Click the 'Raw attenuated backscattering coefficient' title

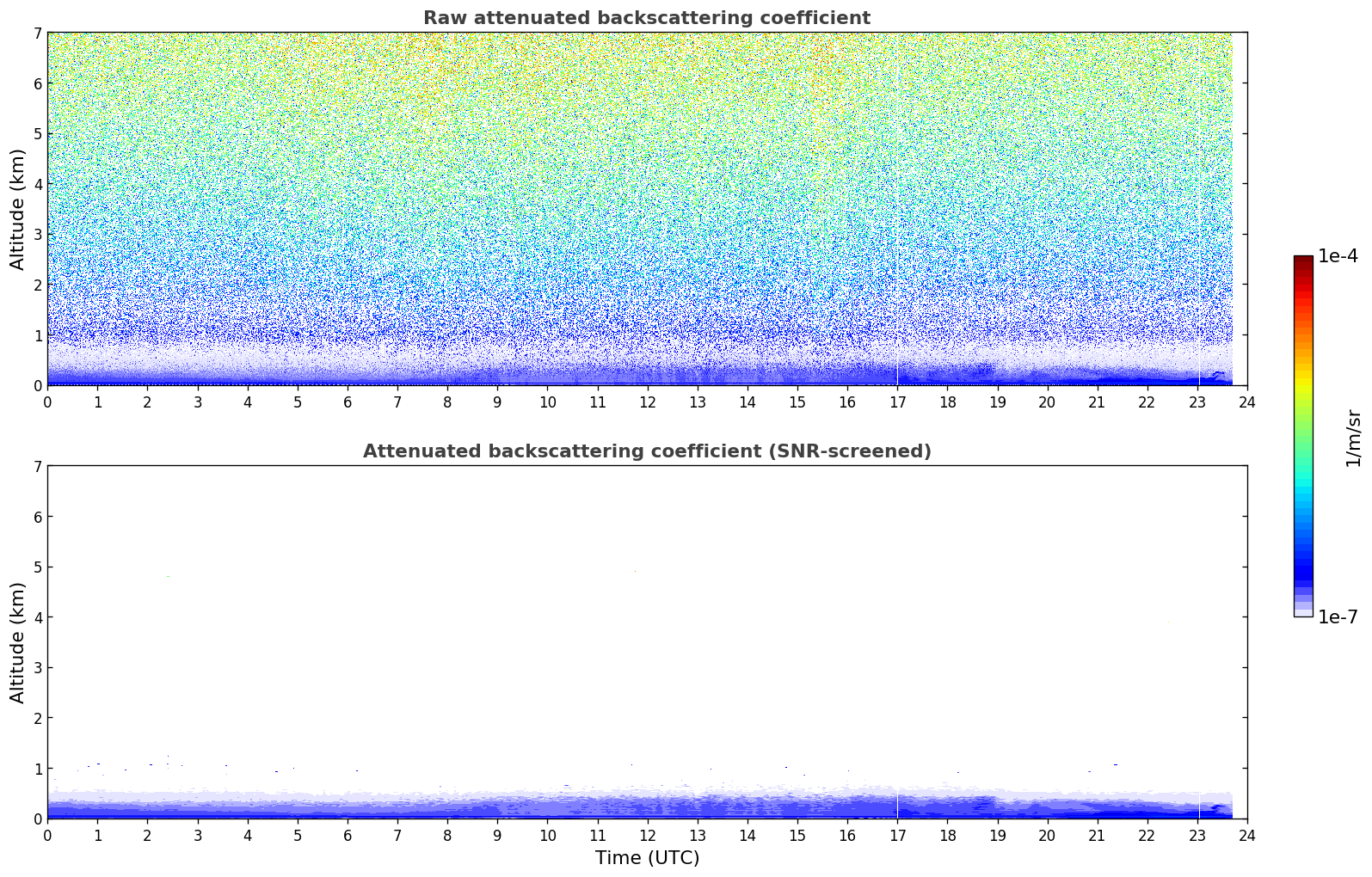coord(646,18)
